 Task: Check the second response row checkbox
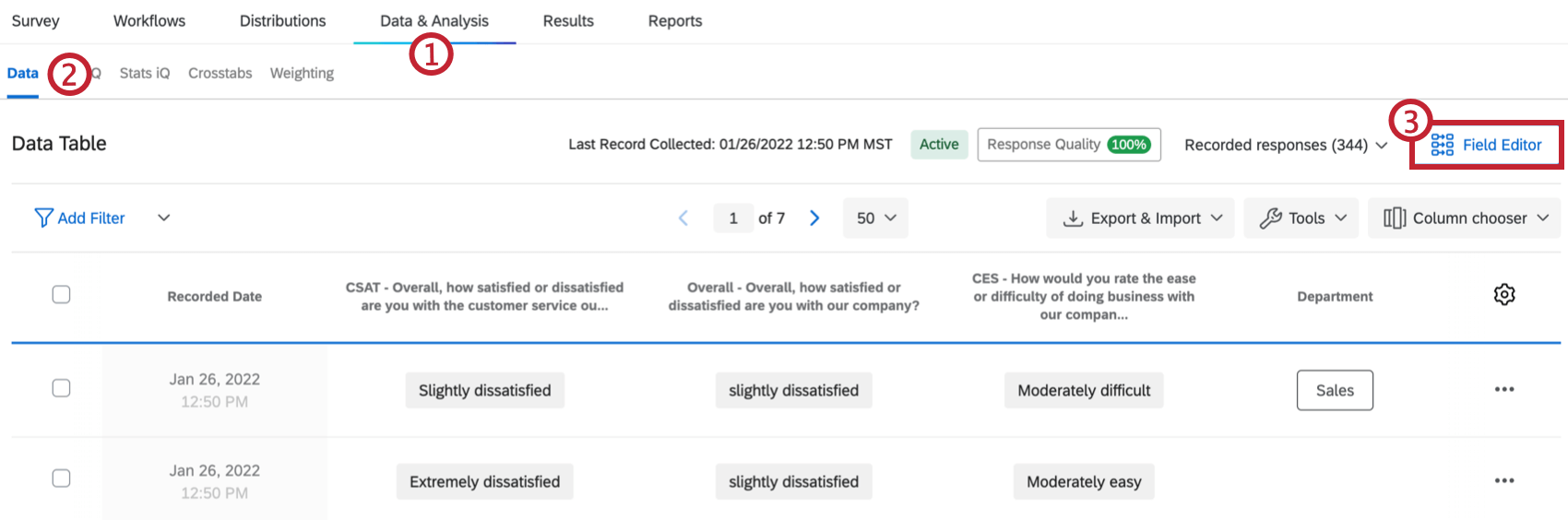61,479
